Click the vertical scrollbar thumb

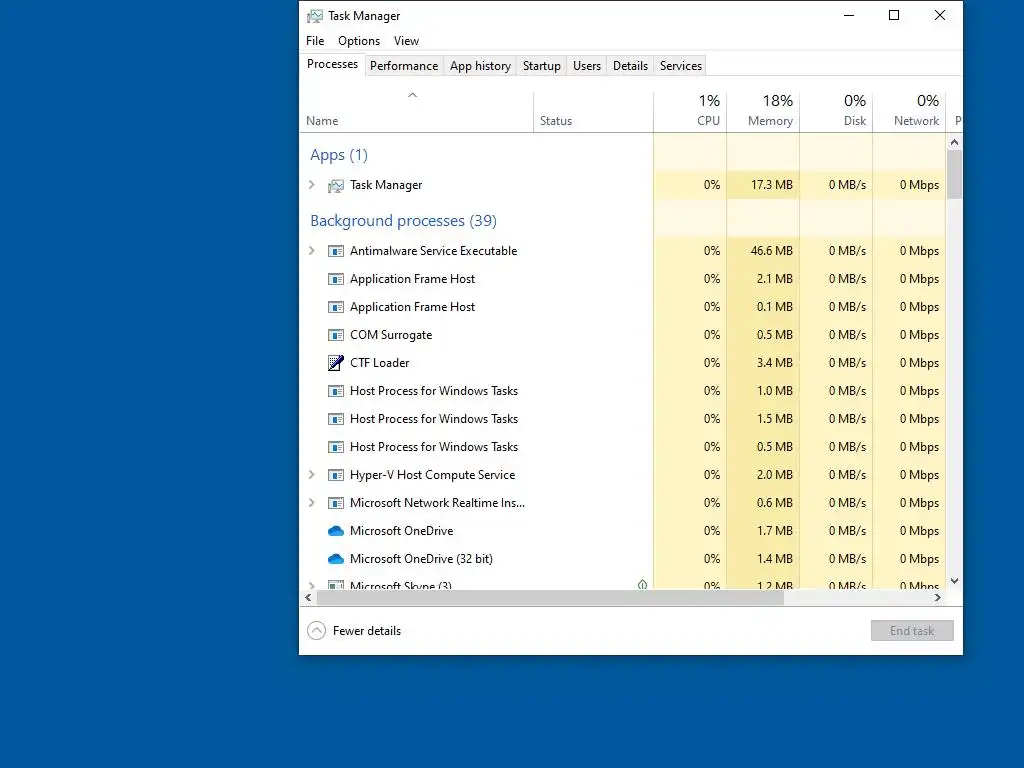tap(954, 174)
